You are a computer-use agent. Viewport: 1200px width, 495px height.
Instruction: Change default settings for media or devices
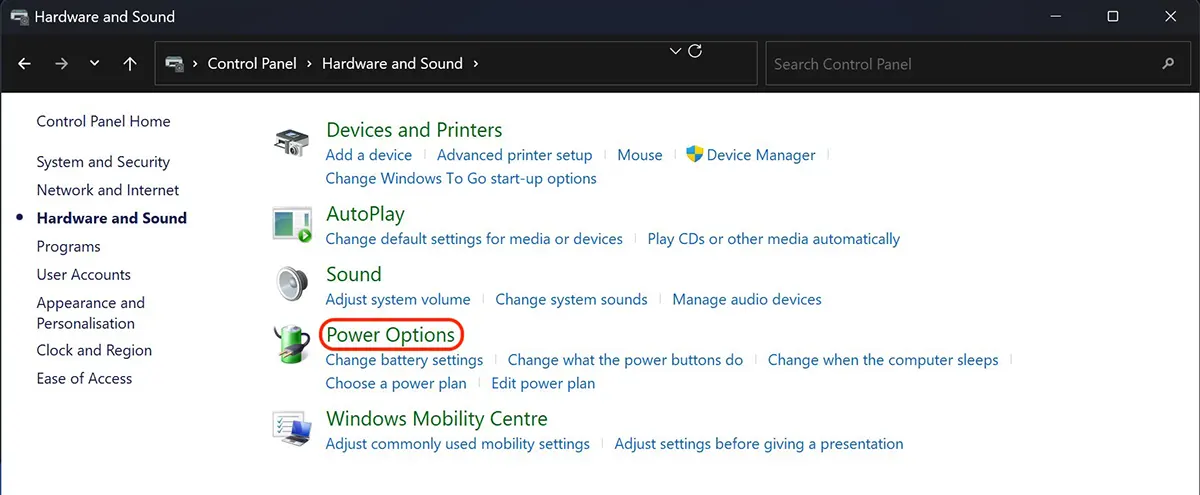(x=474, y=239)
